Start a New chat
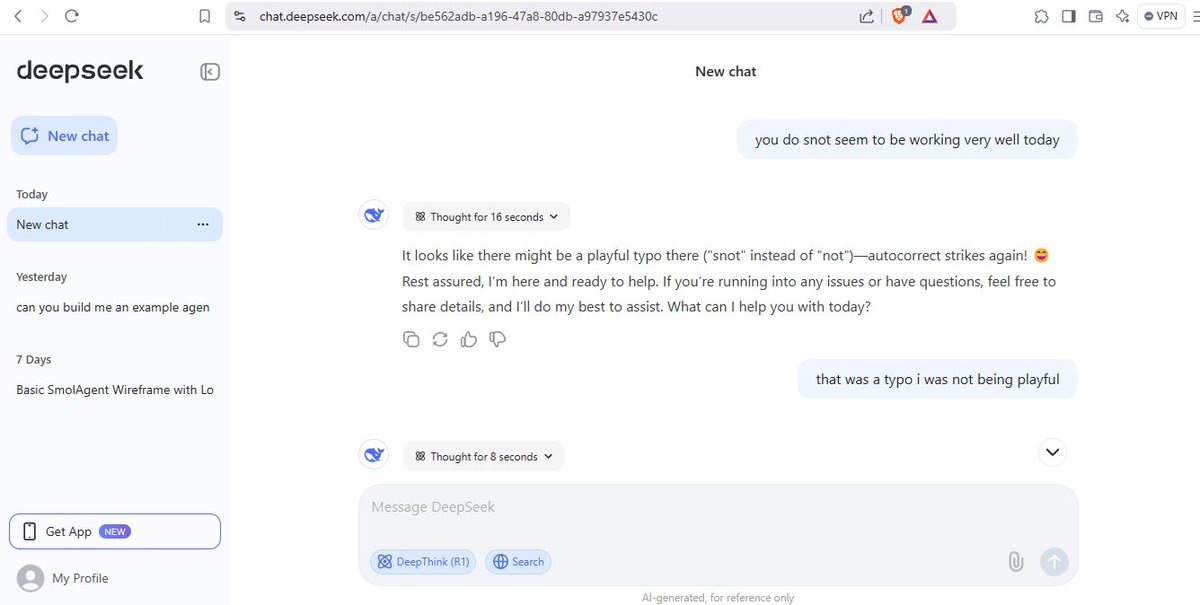Viewport: 1200px width, 605px height. pyautogui.click(x=64, y=136)
